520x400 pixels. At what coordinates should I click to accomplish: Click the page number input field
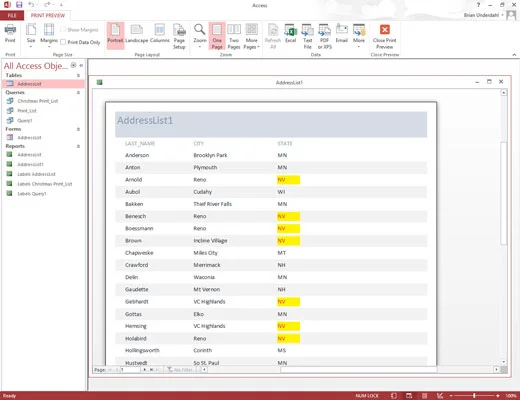coord(130,370)
